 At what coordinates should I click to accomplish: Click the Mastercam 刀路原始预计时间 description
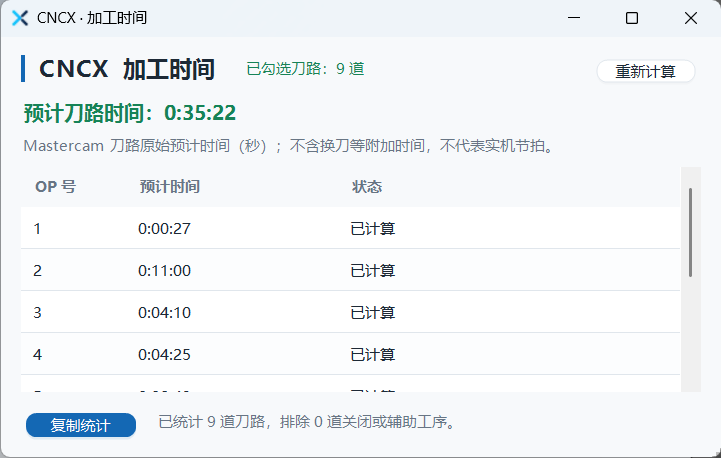coord(289,146)
